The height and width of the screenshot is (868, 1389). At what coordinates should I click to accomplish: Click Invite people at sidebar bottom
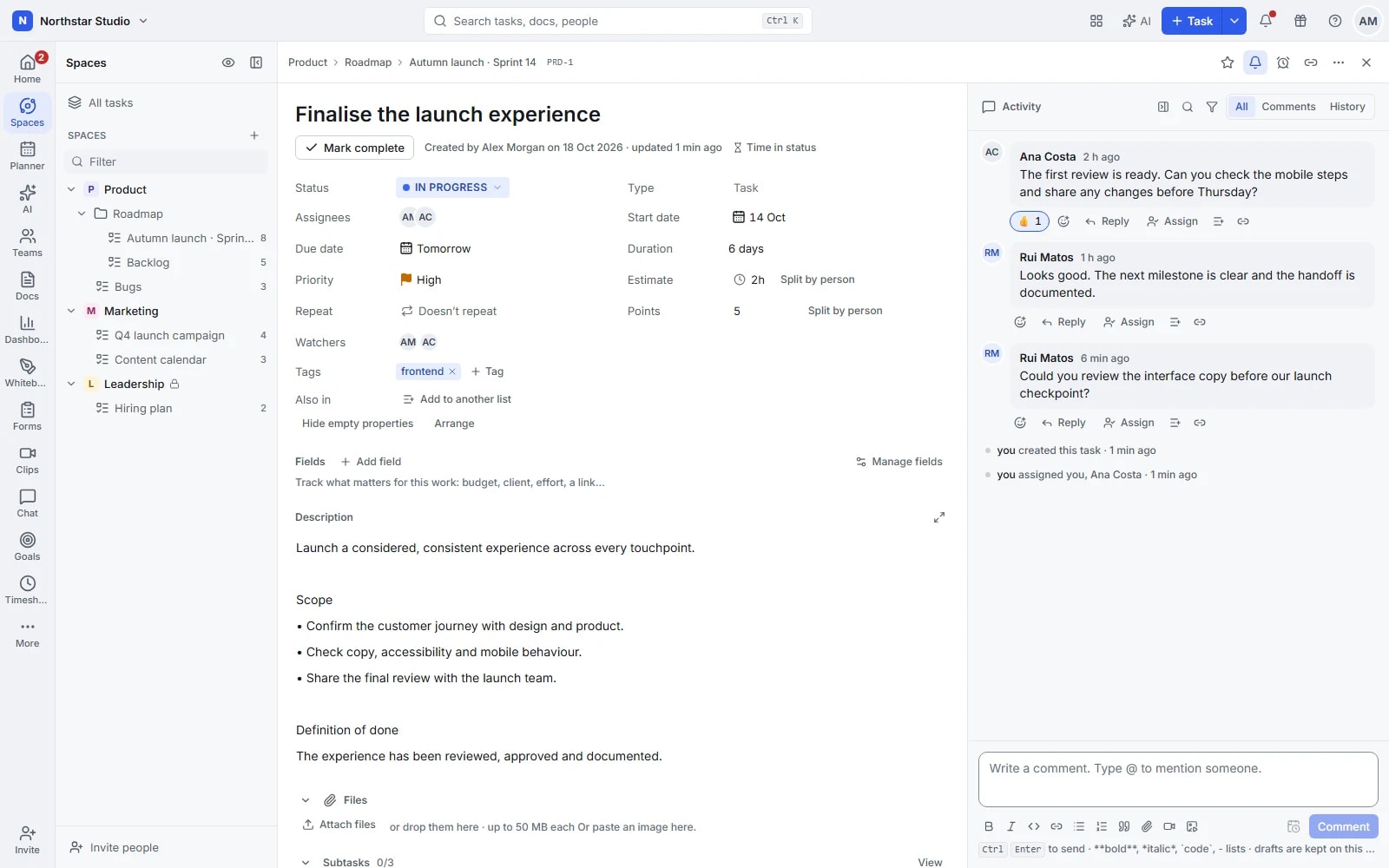115,847
